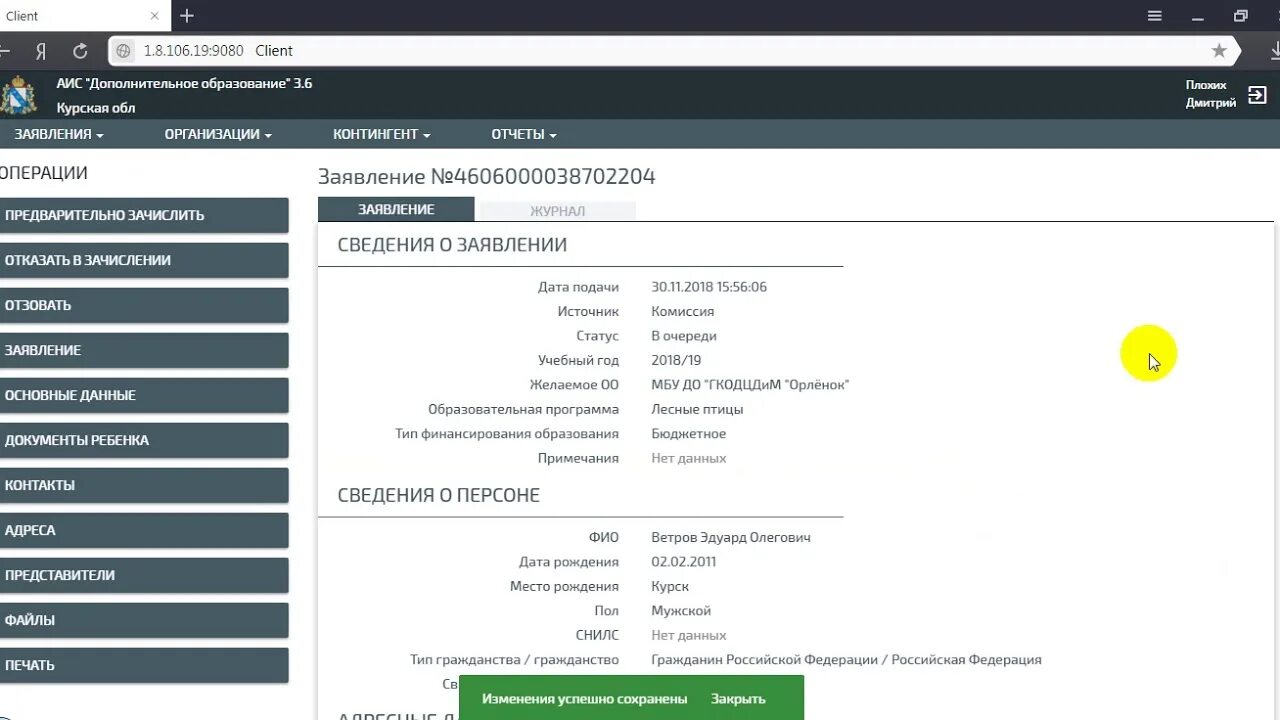This screenshot has height=720, width=1280.
Task: Click the status value "В очереди"
Action: point(684,336)
